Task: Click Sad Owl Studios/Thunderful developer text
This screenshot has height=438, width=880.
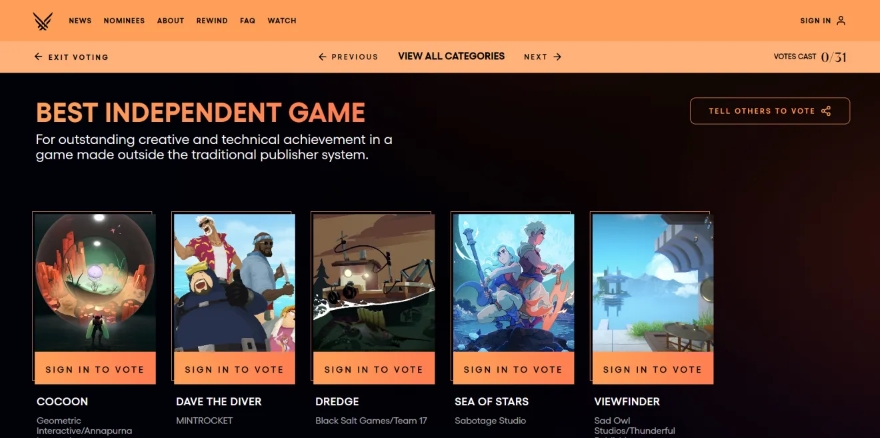Action: 635,426
